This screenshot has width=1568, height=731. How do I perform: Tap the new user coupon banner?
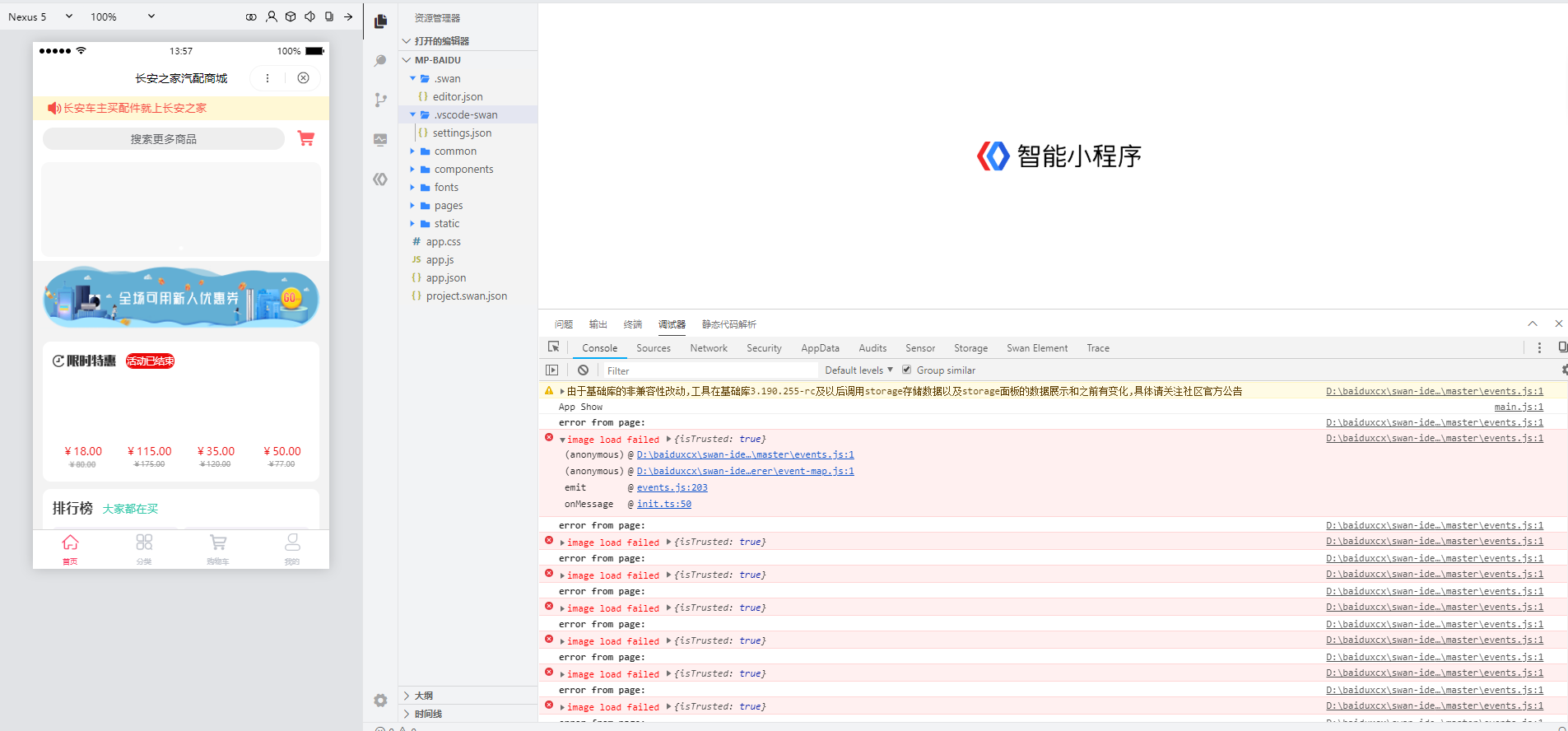[x=181, y=297]
